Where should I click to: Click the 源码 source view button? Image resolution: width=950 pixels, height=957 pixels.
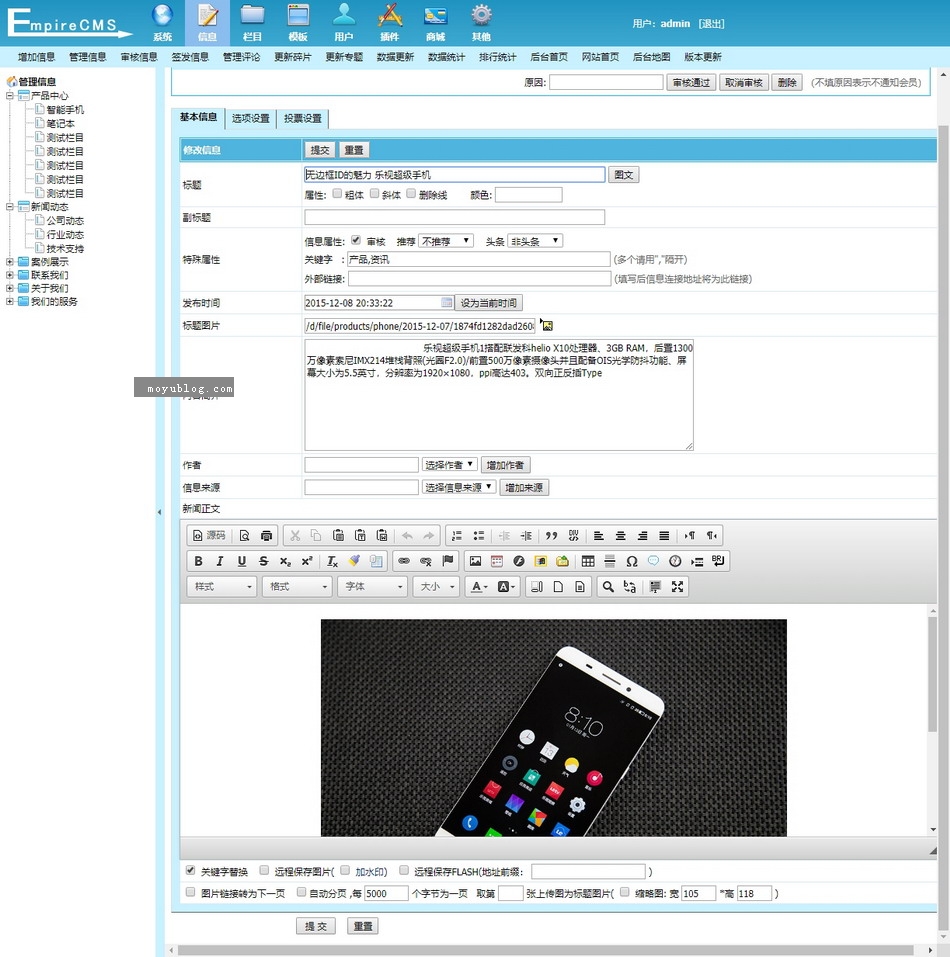(209, 535)
